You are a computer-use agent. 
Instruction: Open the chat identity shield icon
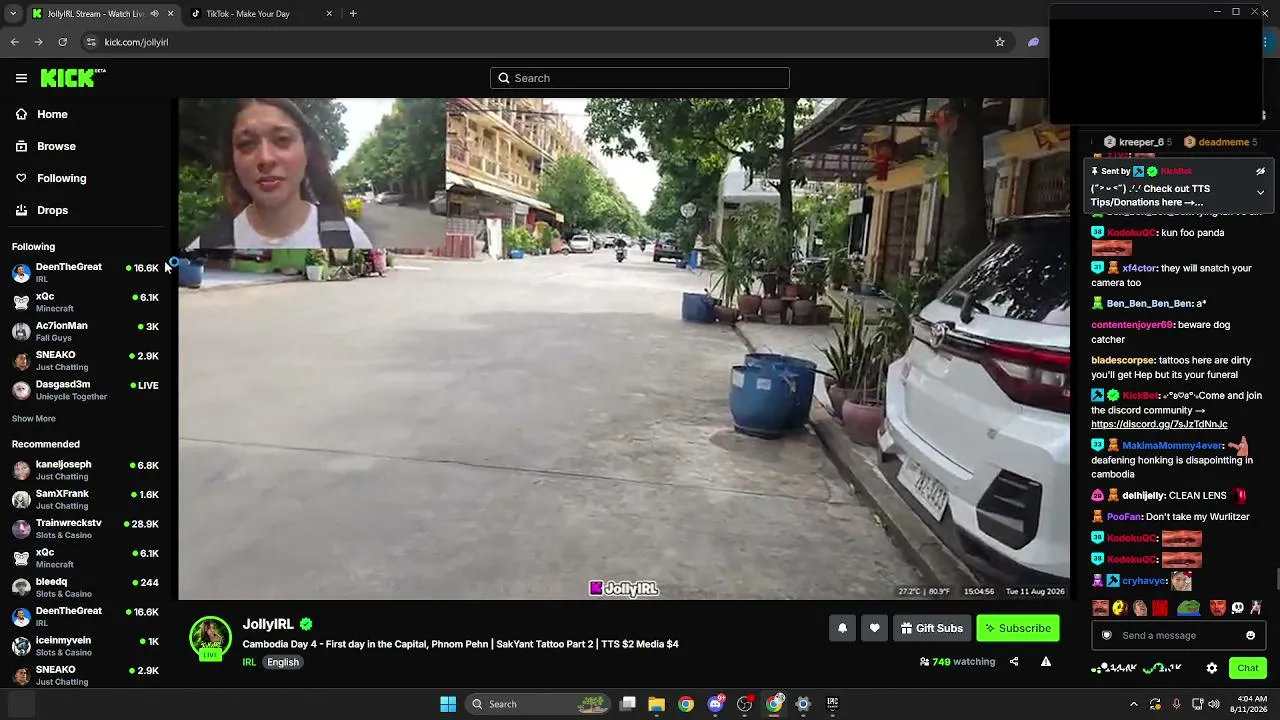pyautogui.click(x=1107, y=635)
